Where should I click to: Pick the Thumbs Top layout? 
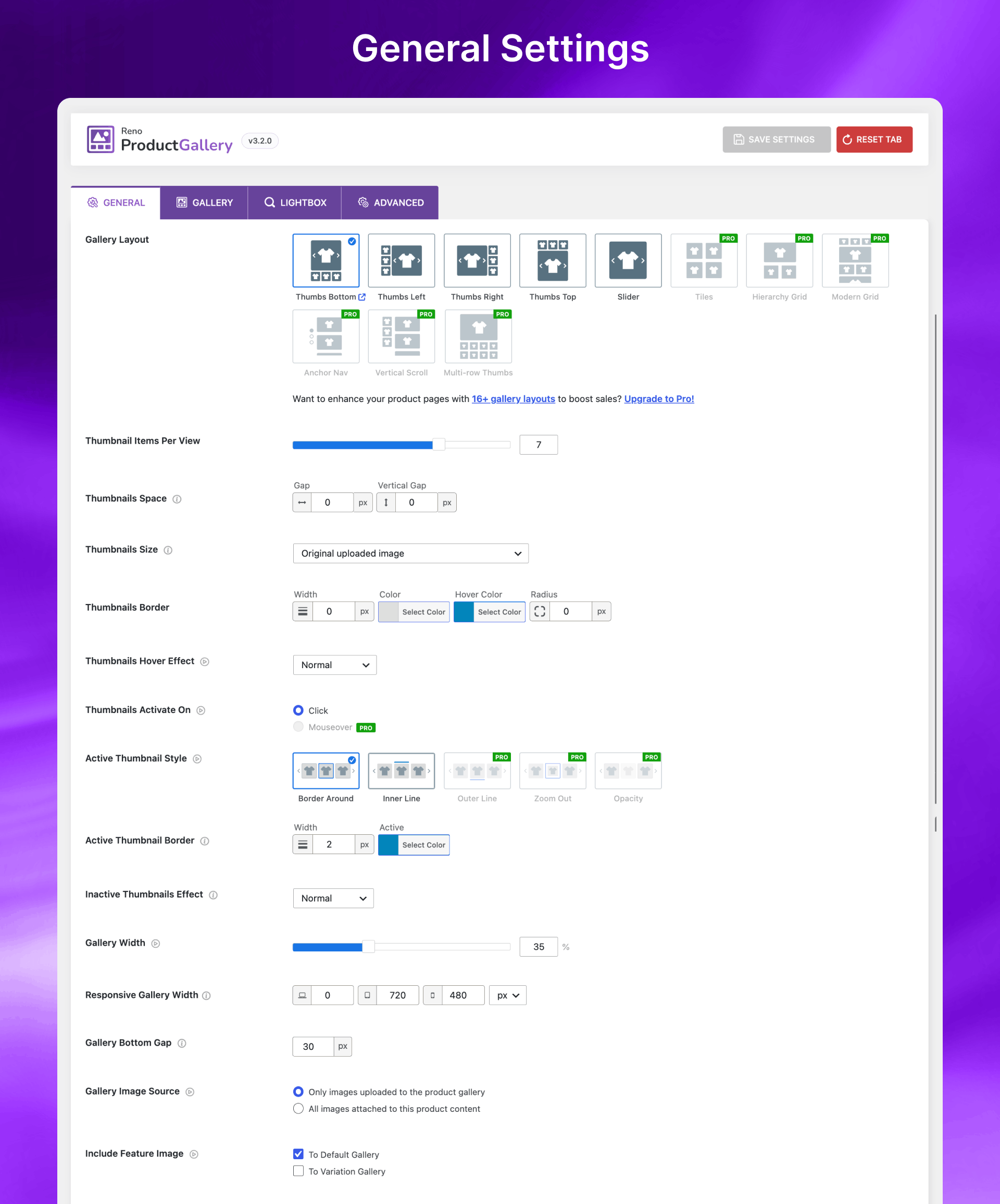click(x=553, y=260)
